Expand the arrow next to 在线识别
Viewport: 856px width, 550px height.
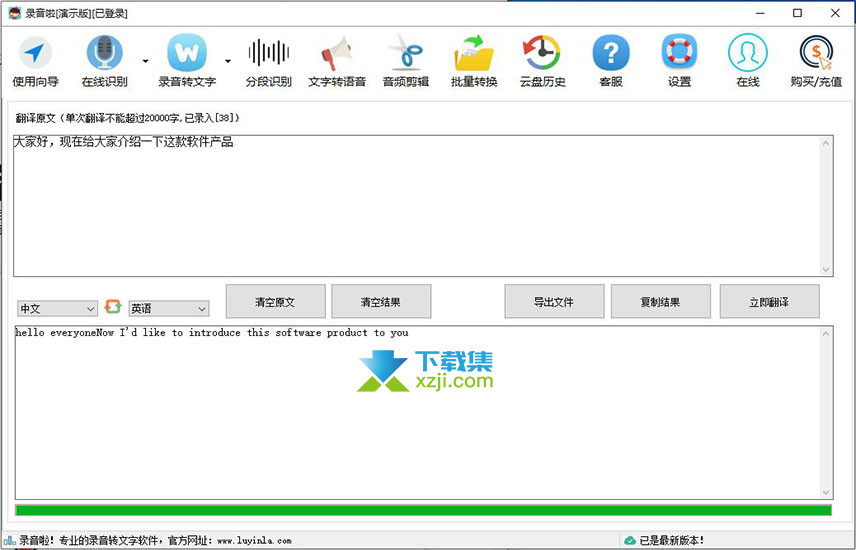[145, 61]
